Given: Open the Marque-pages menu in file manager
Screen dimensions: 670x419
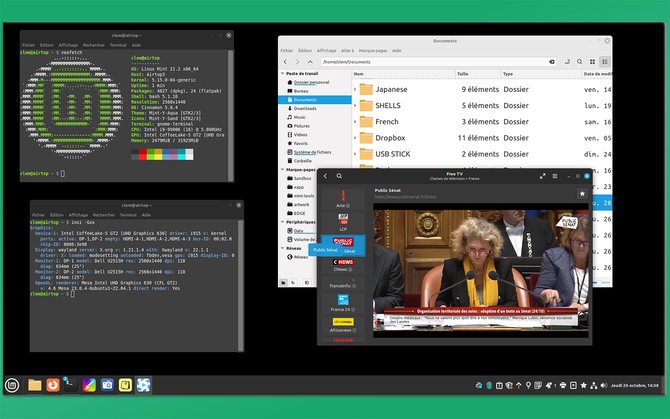Looking at the screenshot, I should 373,50.
